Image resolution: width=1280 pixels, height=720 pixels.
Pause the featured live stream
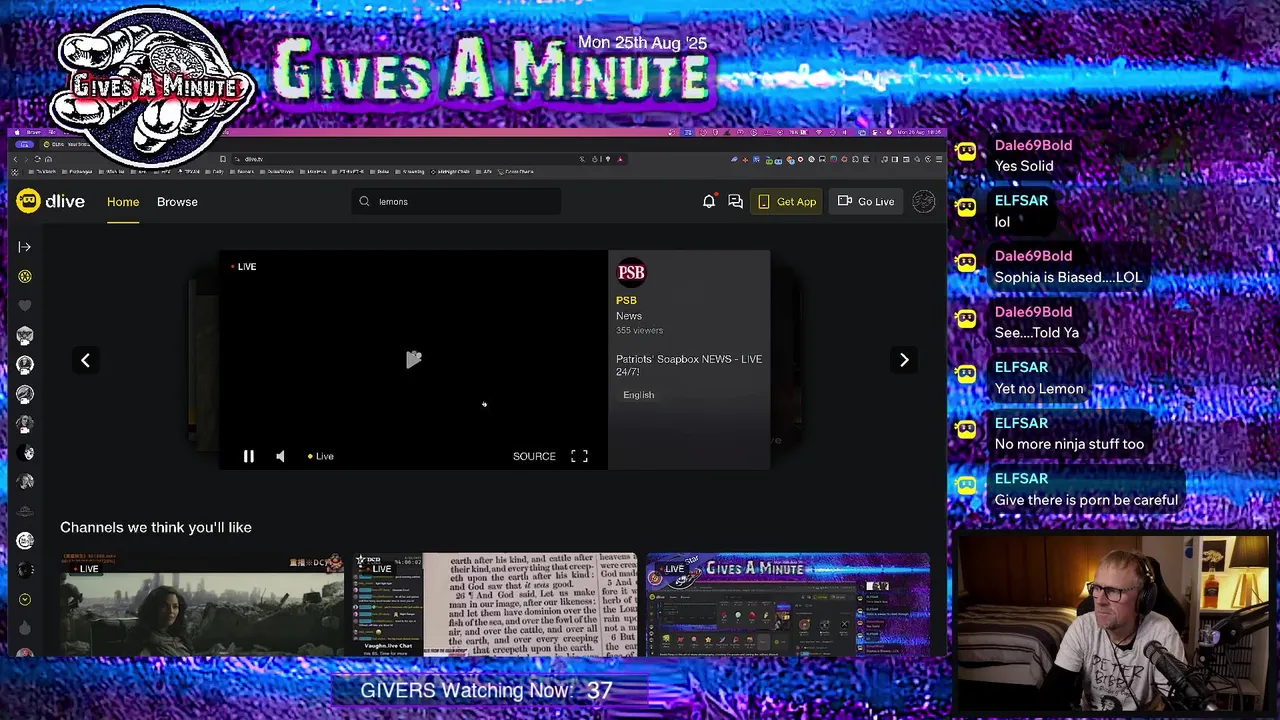(x=248, y=456)
